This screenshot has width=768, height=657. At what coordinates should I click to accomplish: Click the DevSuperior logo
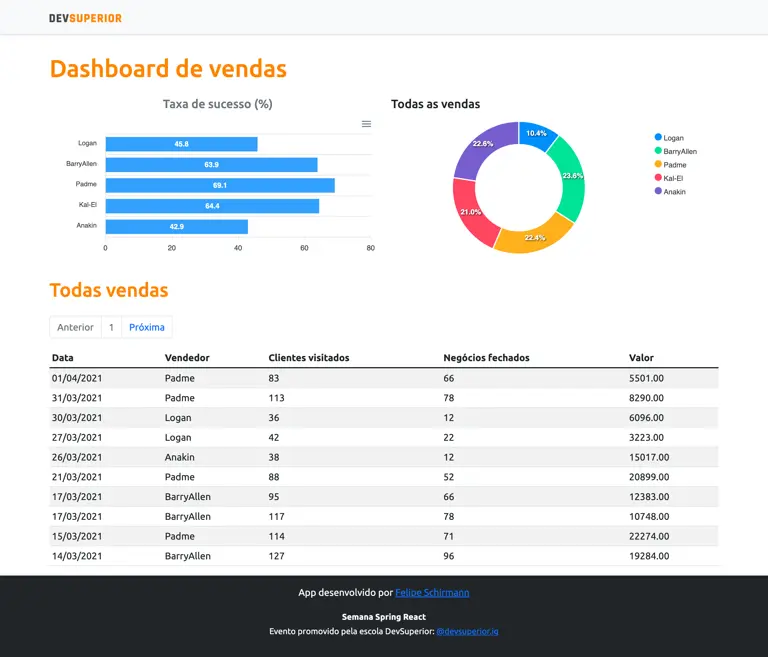point(85,18)
